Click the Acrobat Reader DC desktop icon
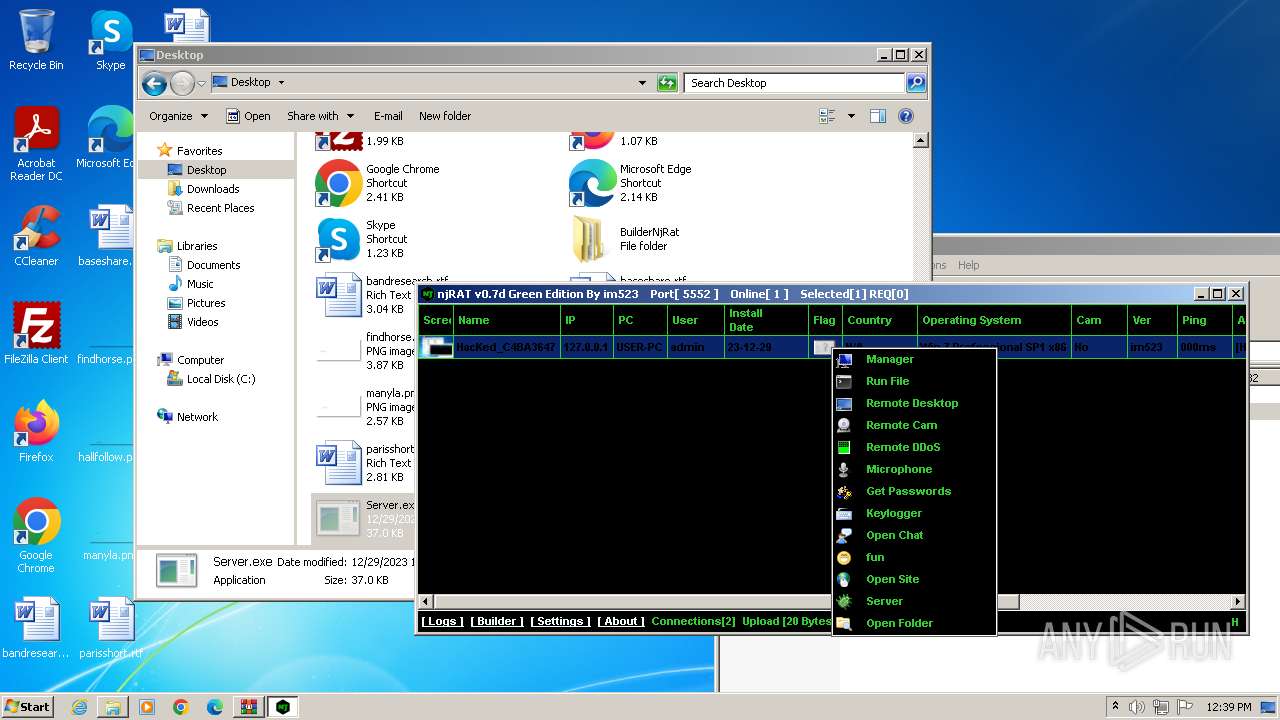 click(36, 145)
